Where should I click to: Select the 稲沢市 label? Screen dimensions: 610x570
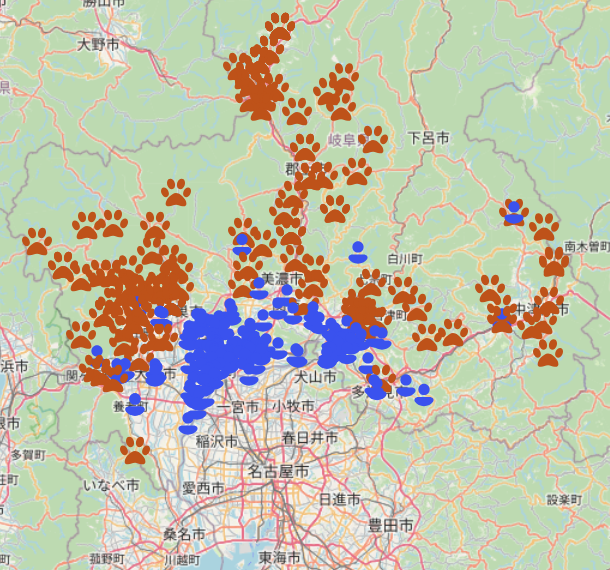click(217, 442)
